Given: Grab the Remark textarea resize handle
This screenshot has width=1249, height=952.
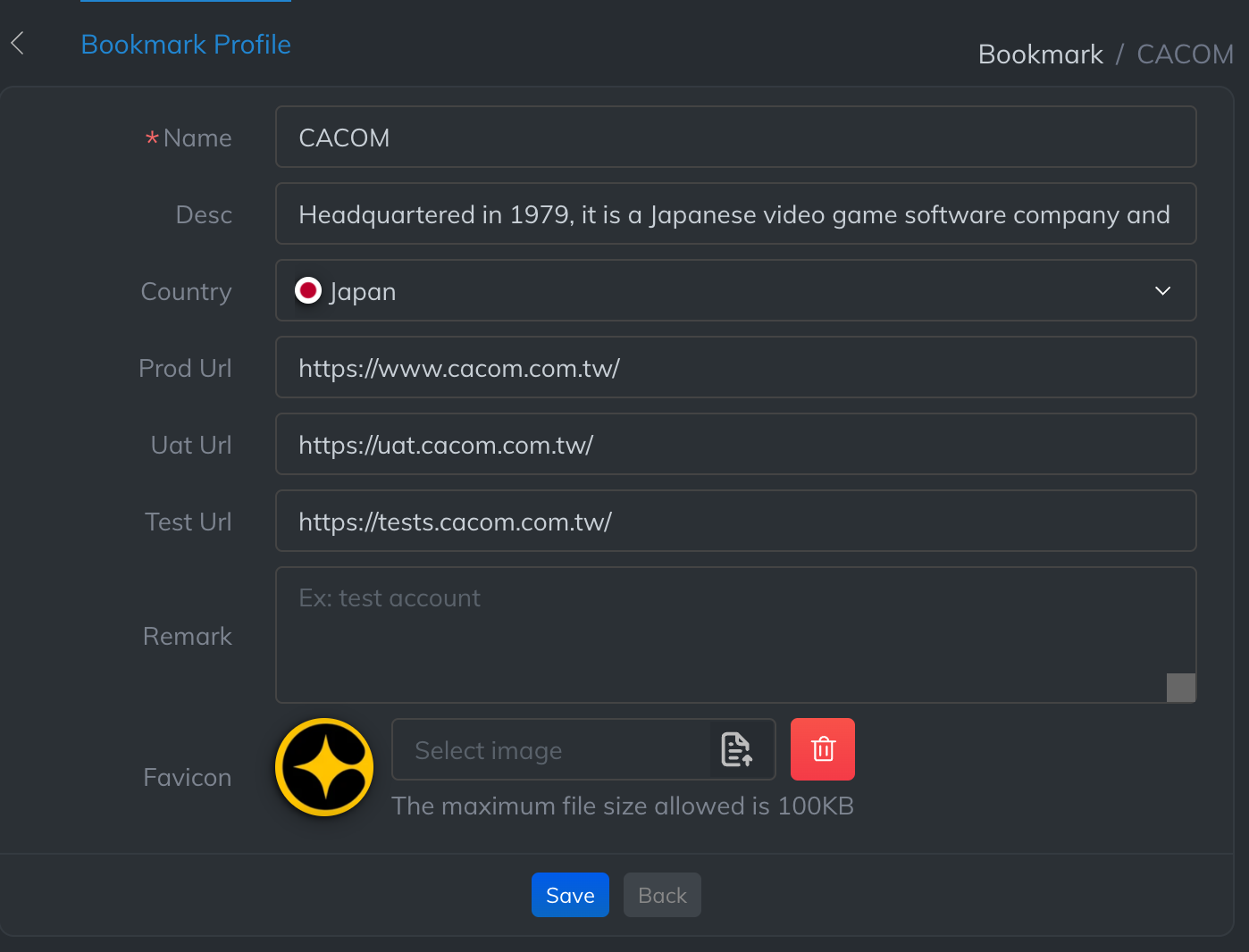Looking at the screenshot, I should click(1181, 688).
